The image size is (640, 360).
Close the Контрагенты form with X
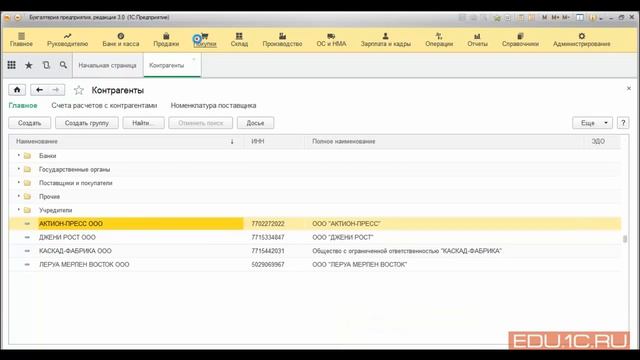click(629, 89)
